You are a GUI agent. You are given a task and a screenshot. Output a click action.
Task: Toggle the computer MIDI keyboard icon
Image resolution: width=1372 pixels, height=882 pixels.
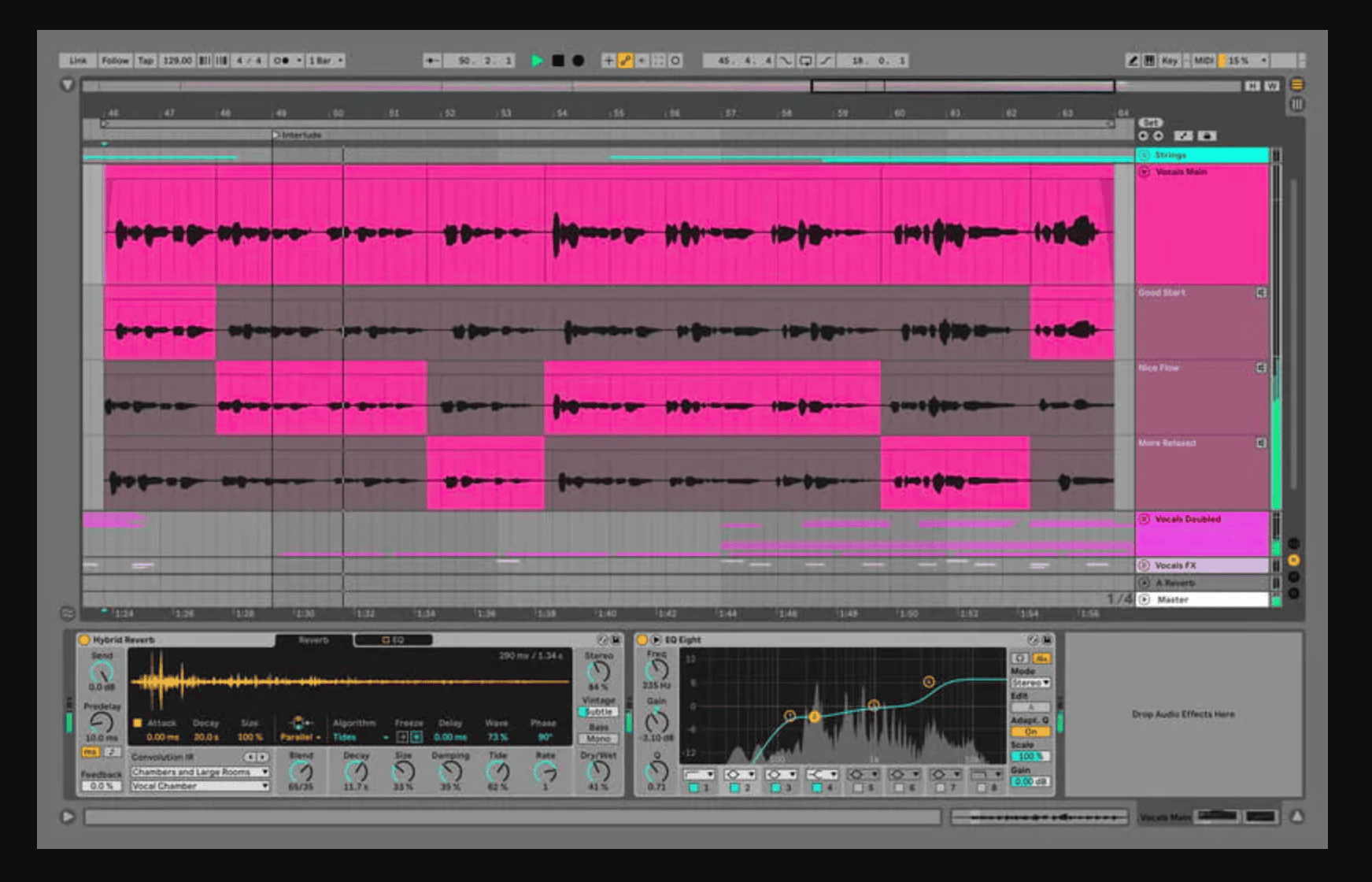pos(1149,61)
